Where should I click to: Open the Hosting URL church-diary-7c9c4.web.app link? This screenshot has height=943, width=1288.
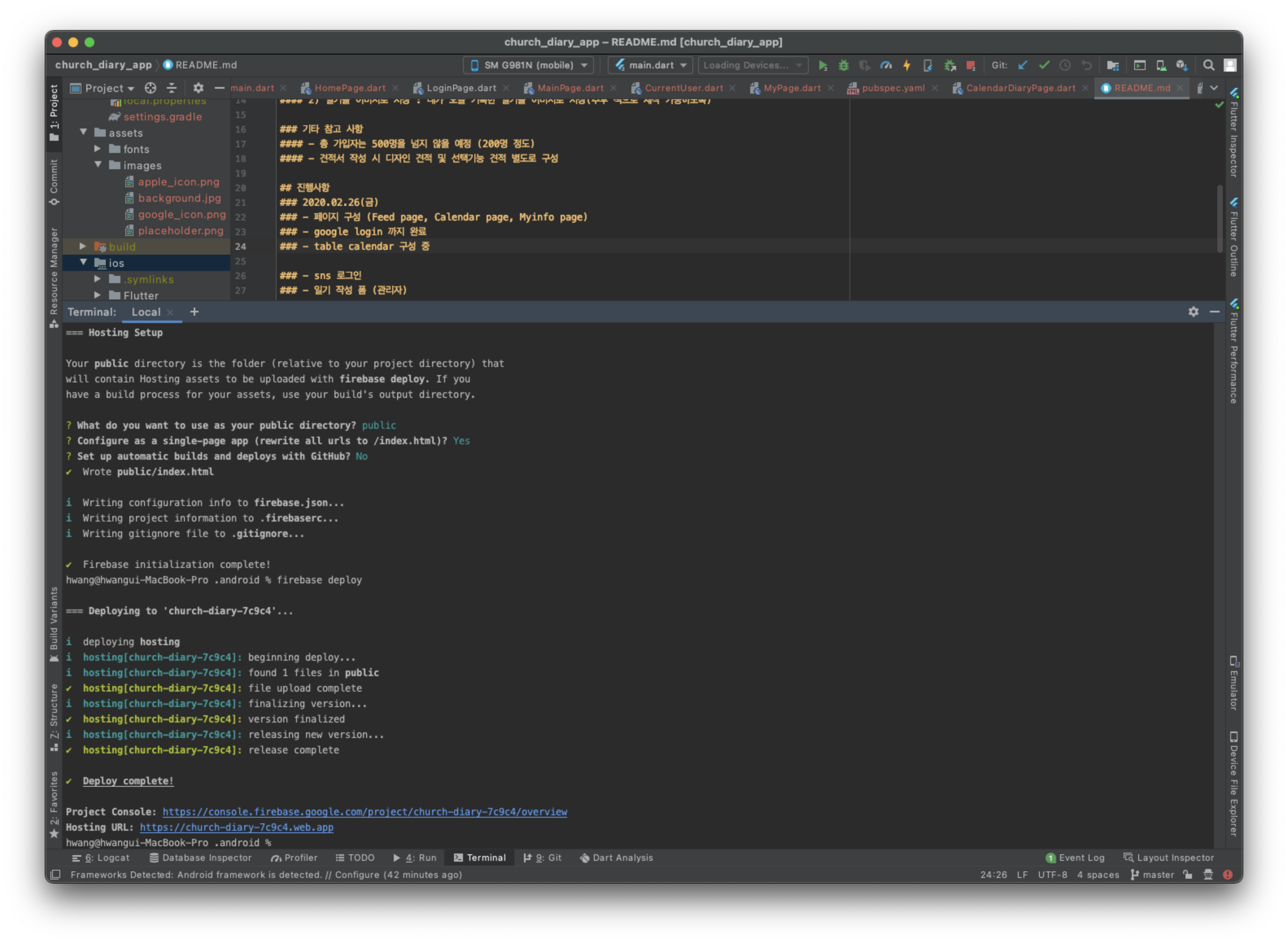click(236, 827)
